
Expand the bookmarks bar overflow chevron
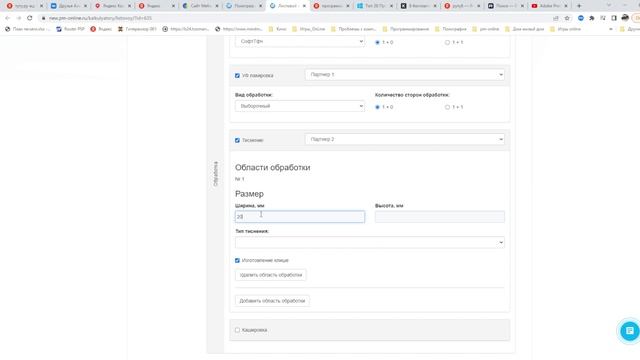pos(611,29)
